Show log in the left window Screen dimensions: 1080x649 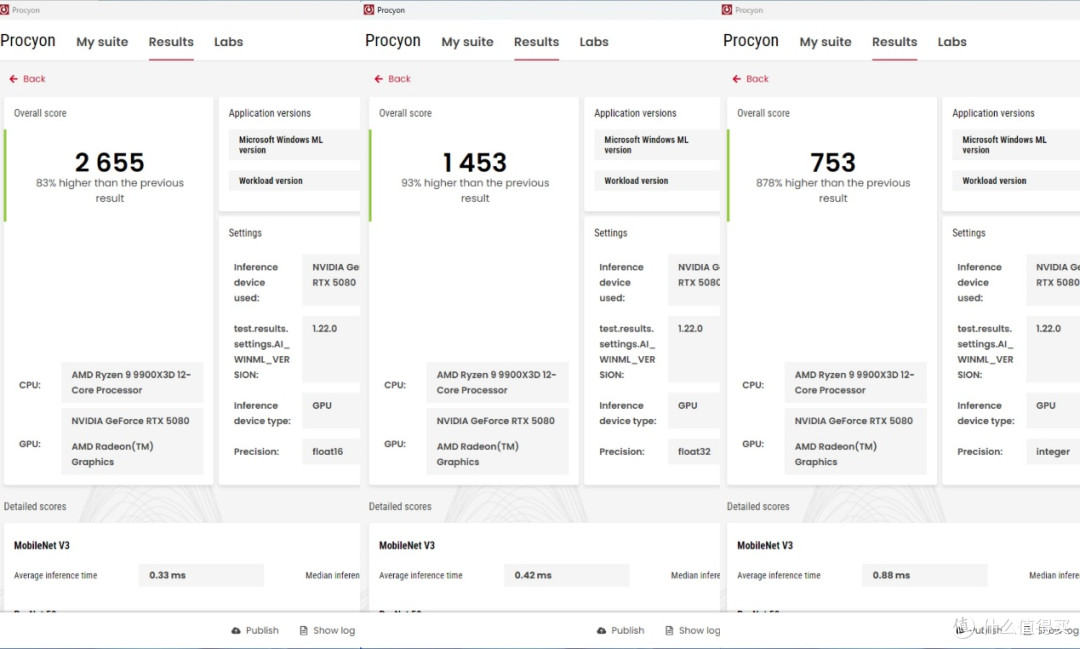coord(327,630)
